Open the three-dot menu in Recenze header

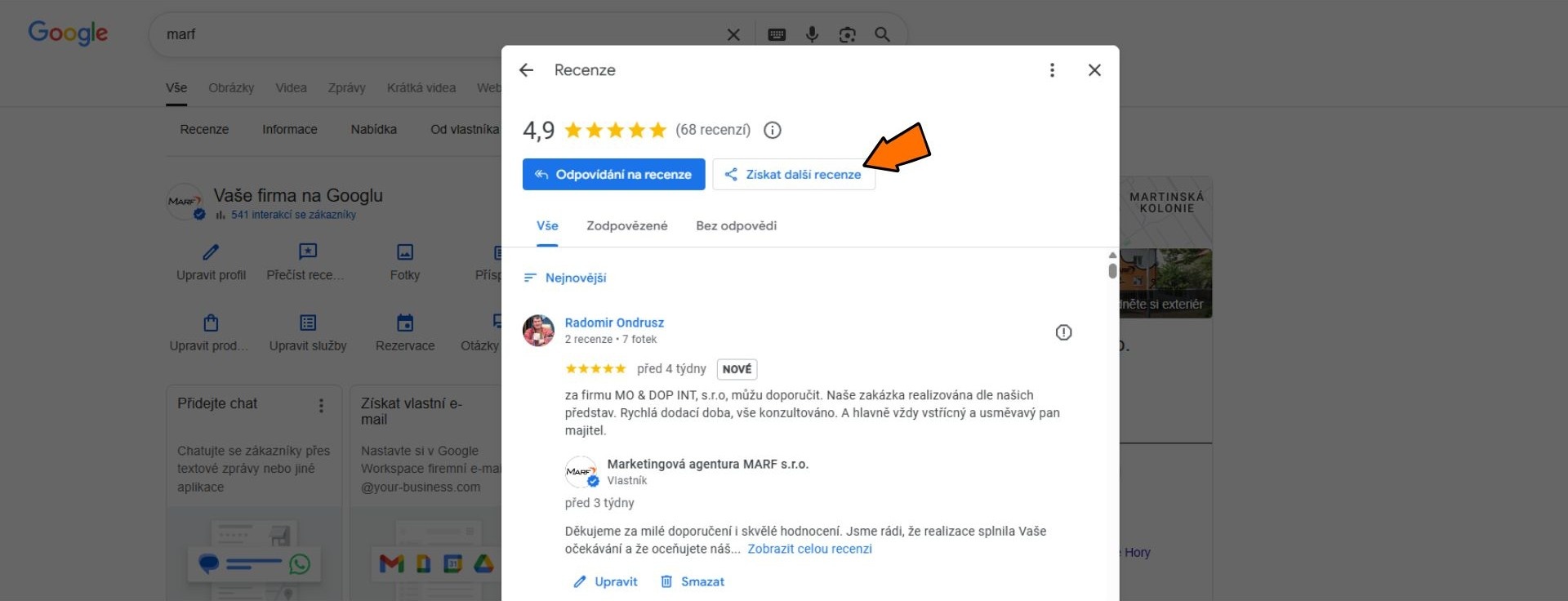tap(1052, 70)
